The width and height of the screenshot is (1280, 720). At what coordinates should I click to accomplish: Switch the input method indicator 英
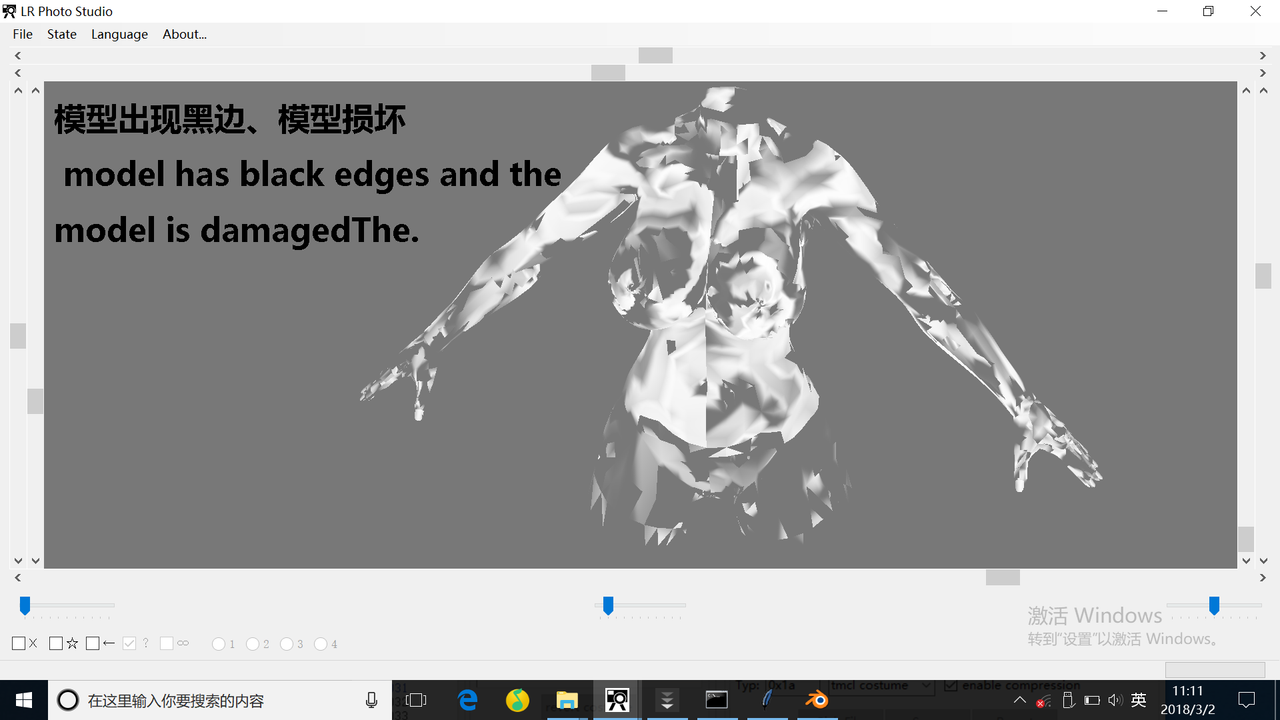pyautogui.click(x=1139, y=700)
